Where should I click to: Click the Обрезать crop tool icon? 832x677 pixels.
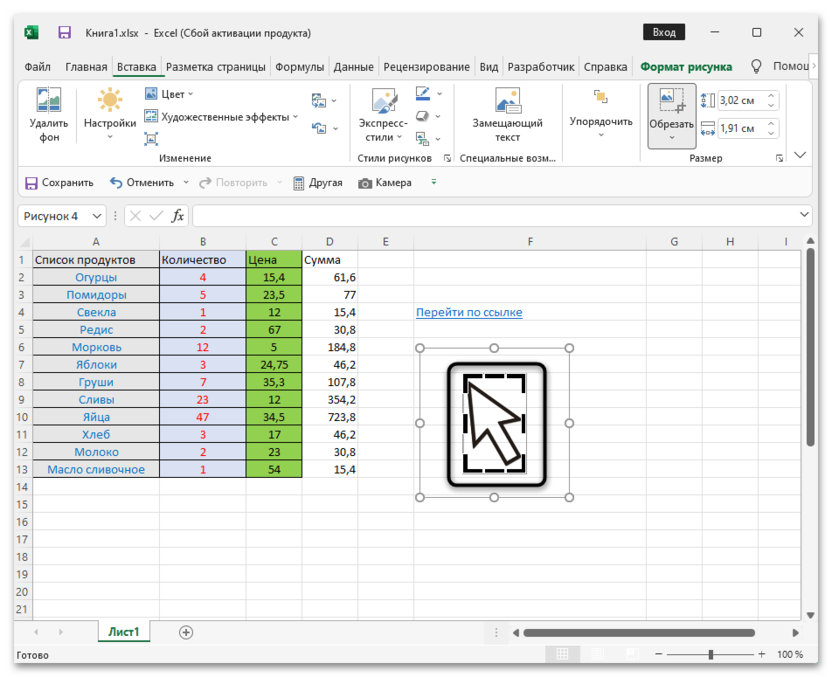[671, 101]
